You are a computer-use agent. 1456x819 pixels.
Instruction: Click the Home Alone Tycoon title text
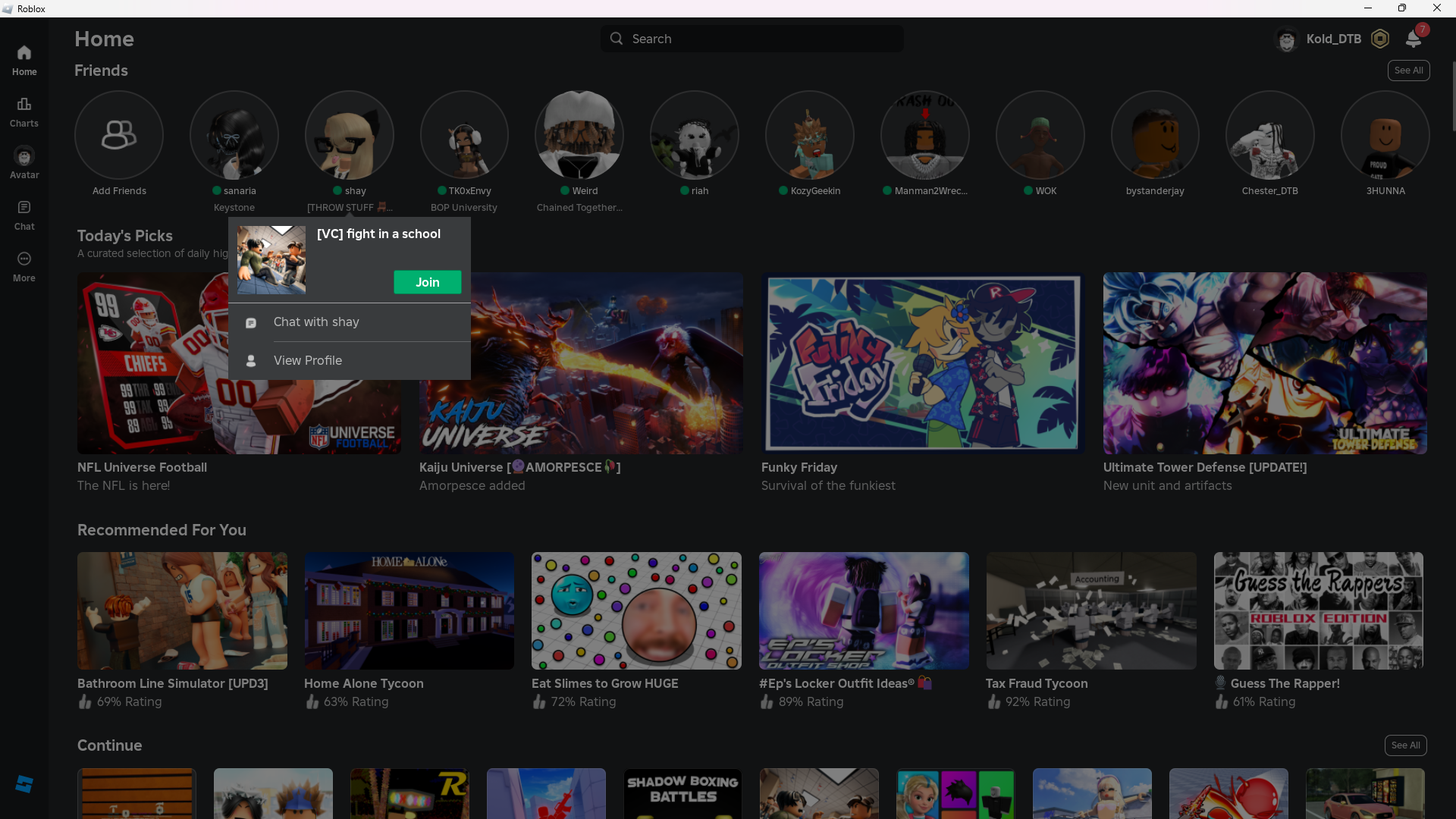[x=364, y=684]
